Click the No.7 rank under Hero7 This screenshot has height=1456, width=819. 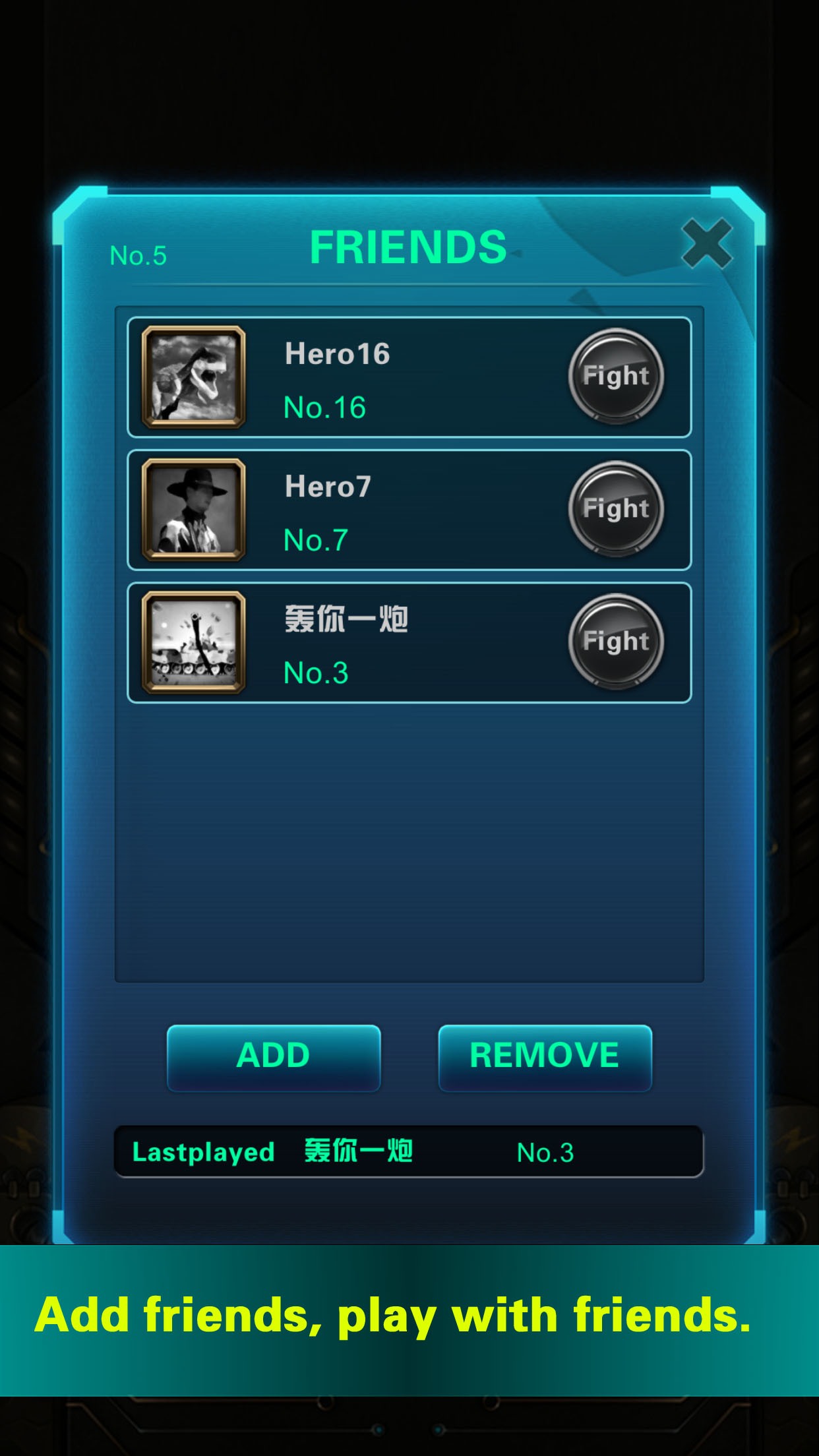click(x=315, y=540)
